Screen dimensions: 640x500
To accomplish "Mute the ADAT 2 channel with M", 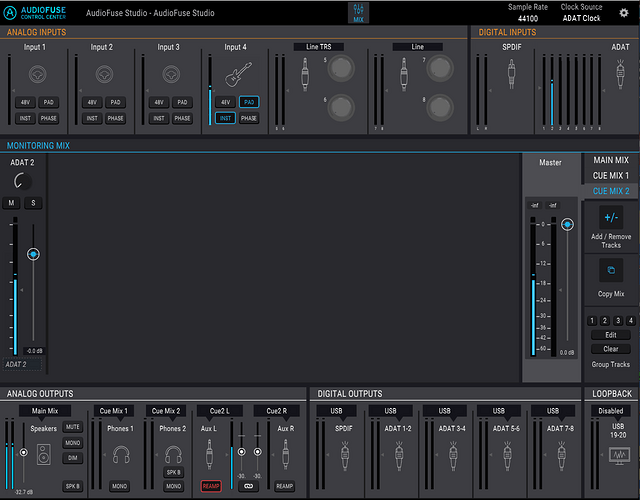I will tap(11, 203).
